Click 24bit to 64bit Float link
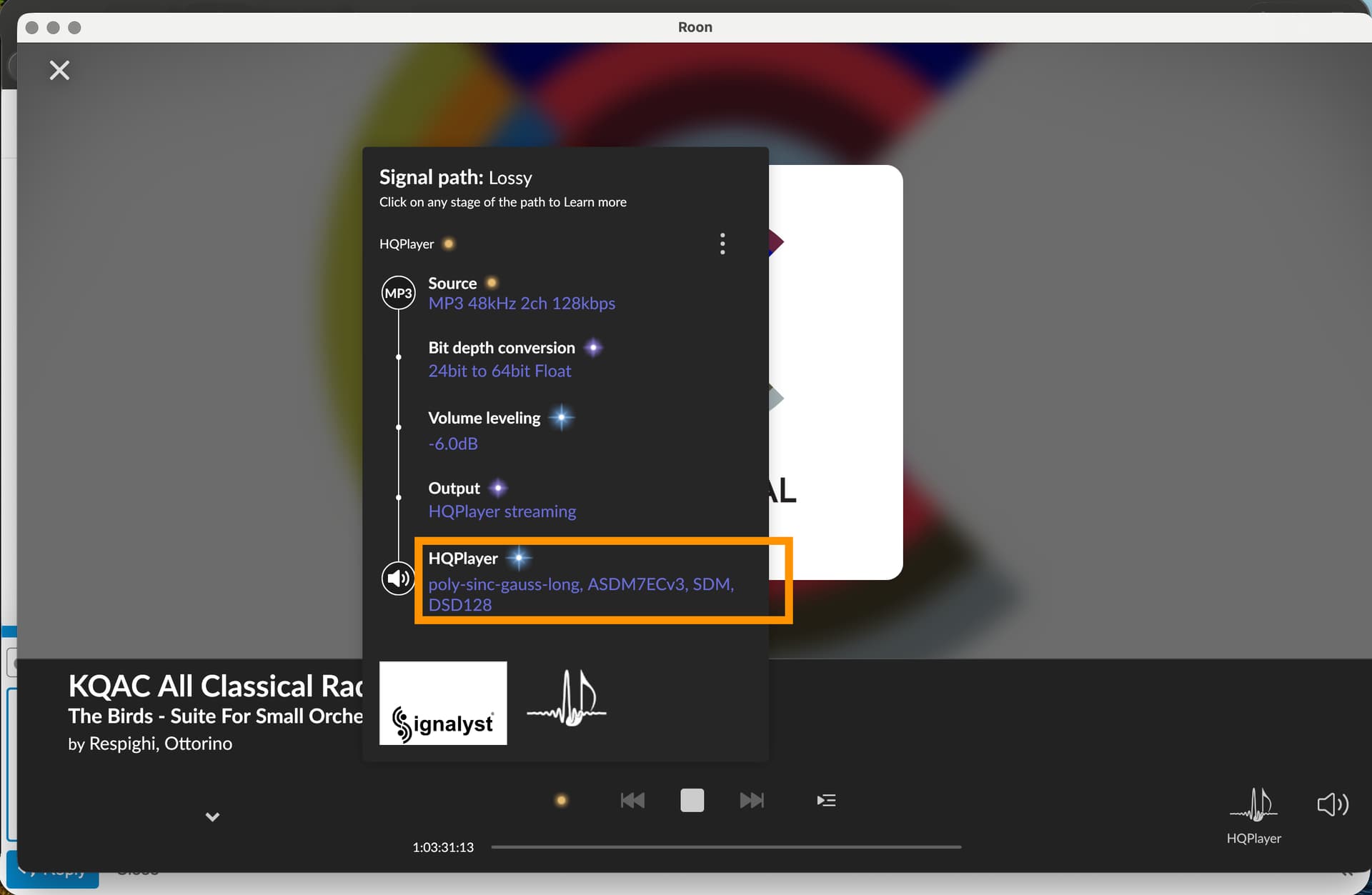1372x895 pixels. (499, 371)
